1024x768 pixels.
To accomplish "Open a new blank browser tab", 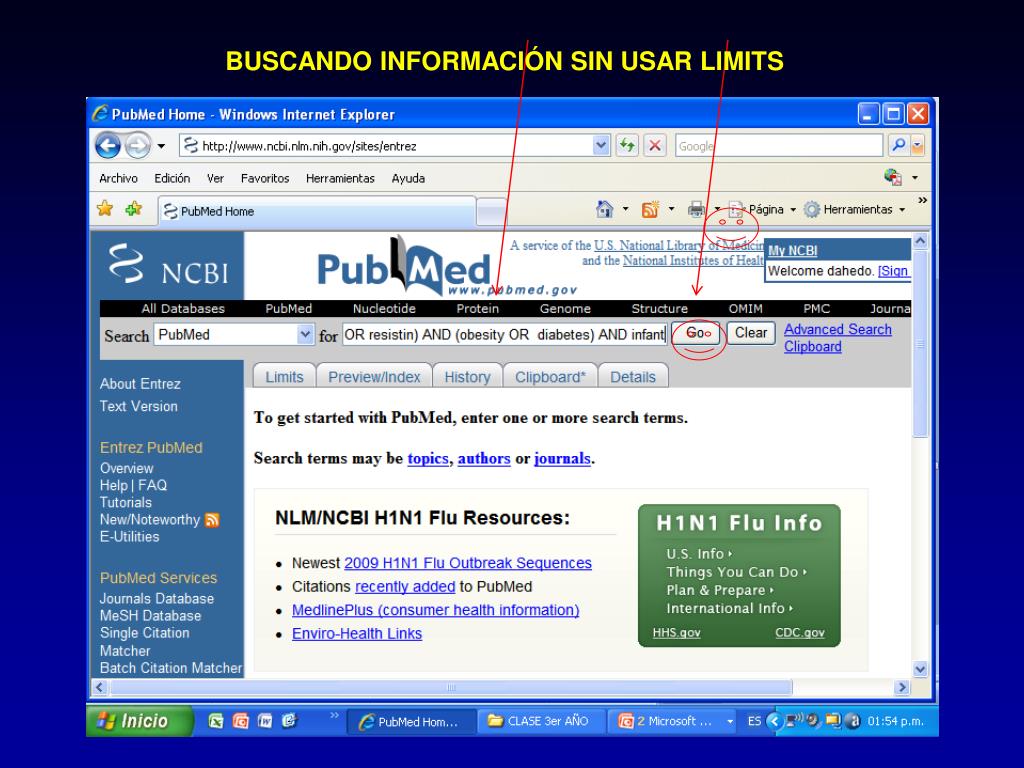I will (492, 212).
